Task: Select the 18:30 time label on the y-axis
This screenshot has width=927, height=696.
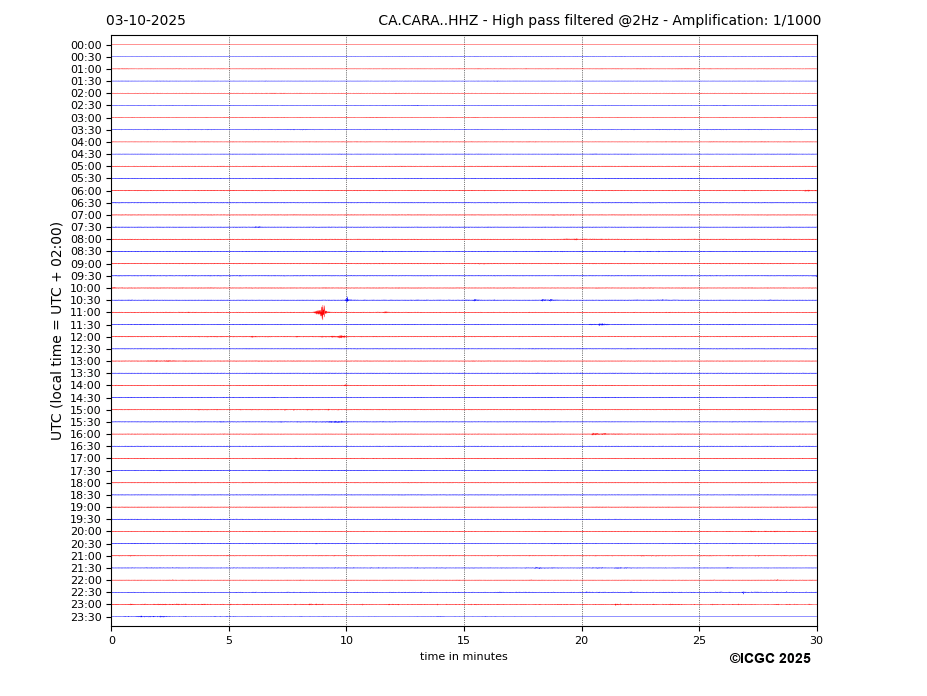Action: tap(86, 495)
